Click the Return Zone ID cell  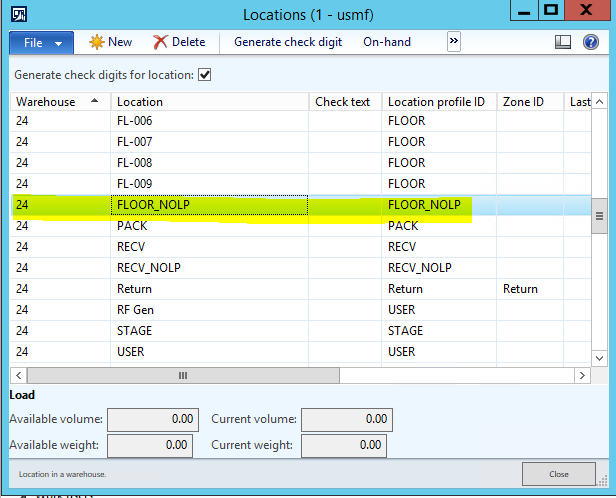(530, 289)
